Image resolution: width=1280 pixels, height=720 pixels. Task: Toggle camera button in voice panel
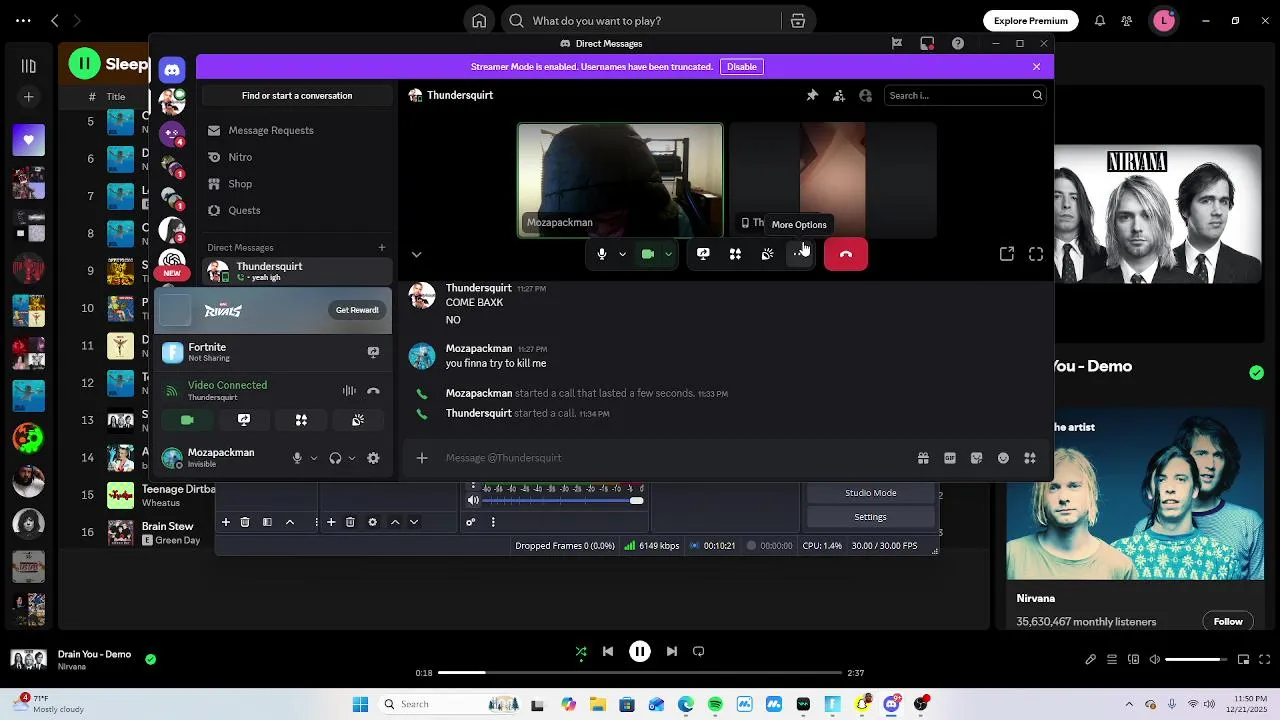187,420
